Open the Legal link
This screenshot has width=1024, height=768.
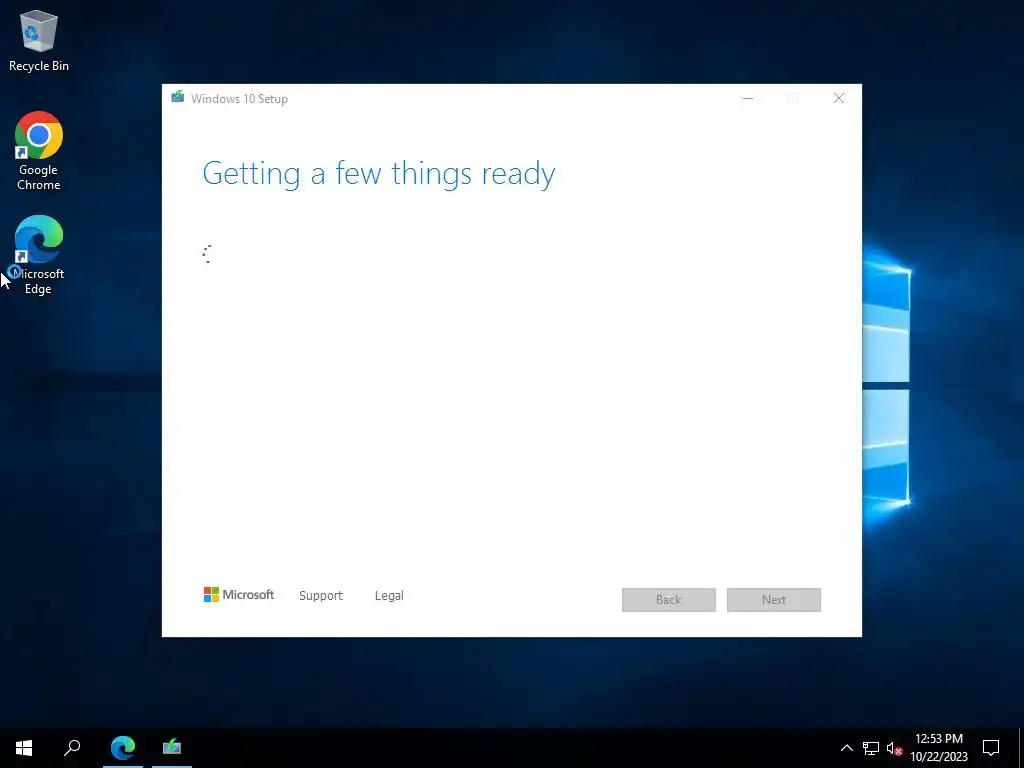point(389,596)
